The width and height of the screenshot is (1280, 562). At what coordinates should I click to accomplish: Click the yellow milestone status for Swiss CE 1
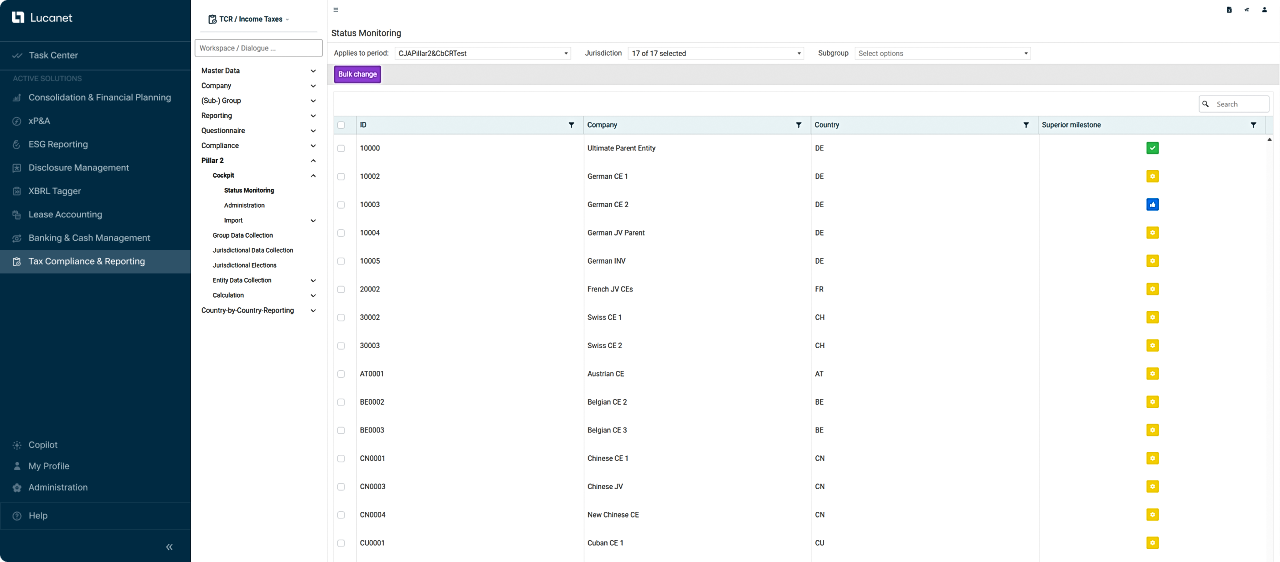tap(1152, 318)
